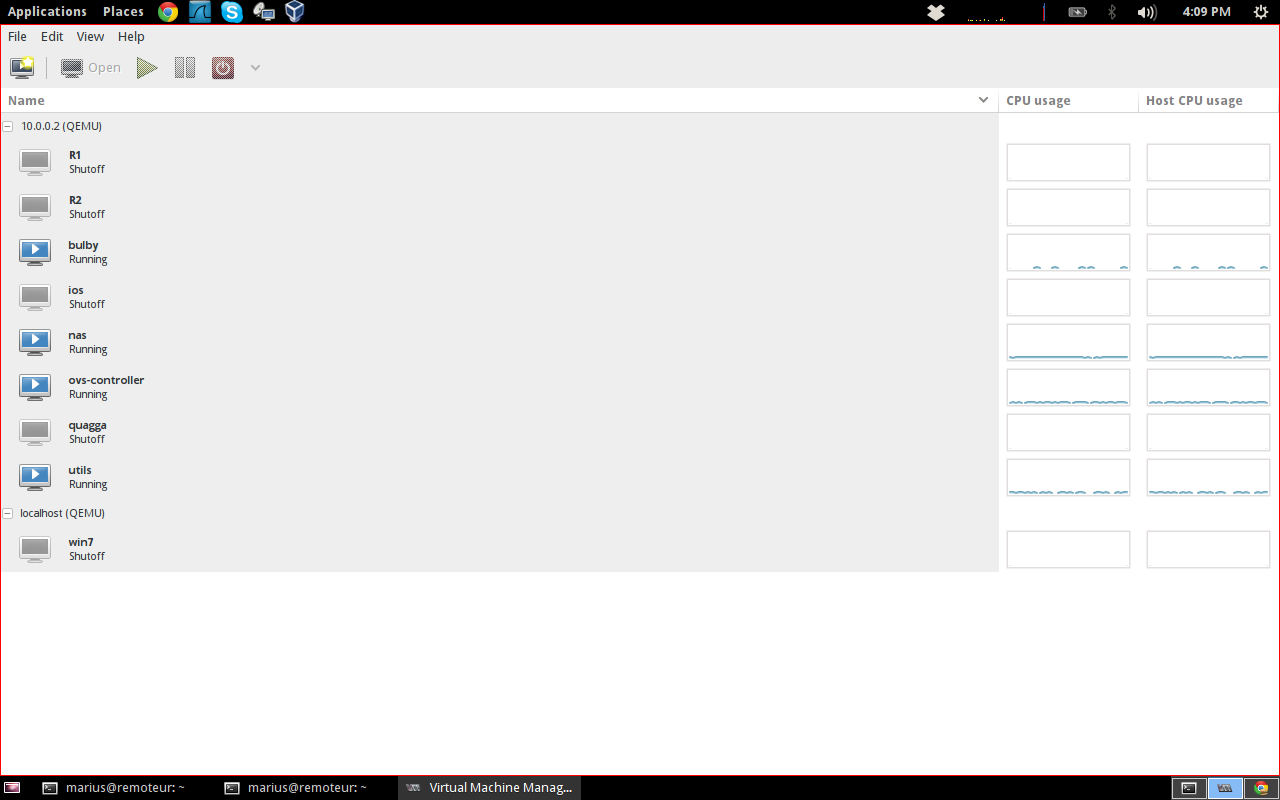Open the Edit menu

[x=52, y=36]
